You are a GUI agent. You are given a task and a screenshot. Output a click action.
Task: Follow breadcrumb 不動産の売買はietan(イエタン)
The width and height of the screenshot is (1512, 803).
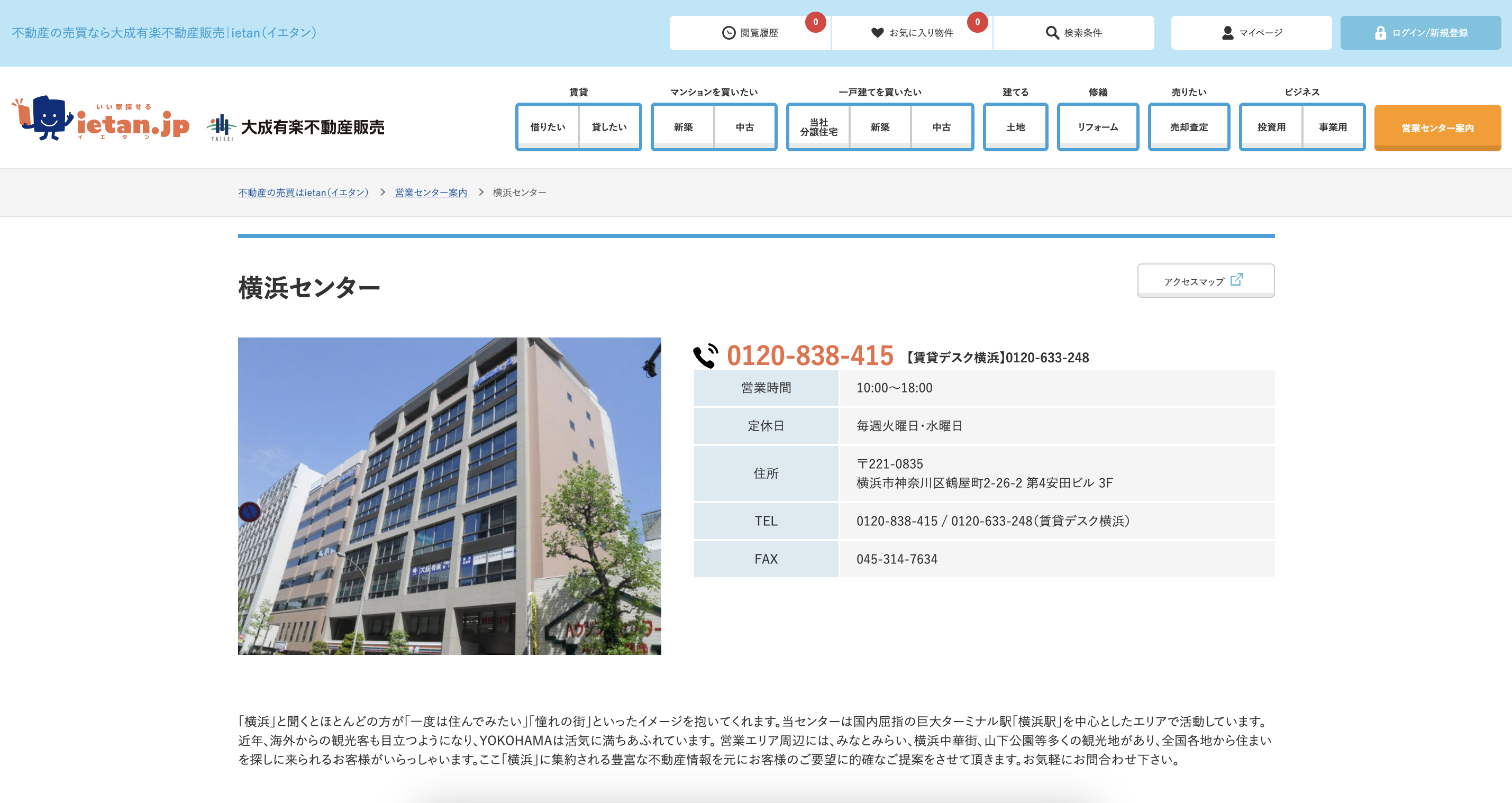(304, 193)
